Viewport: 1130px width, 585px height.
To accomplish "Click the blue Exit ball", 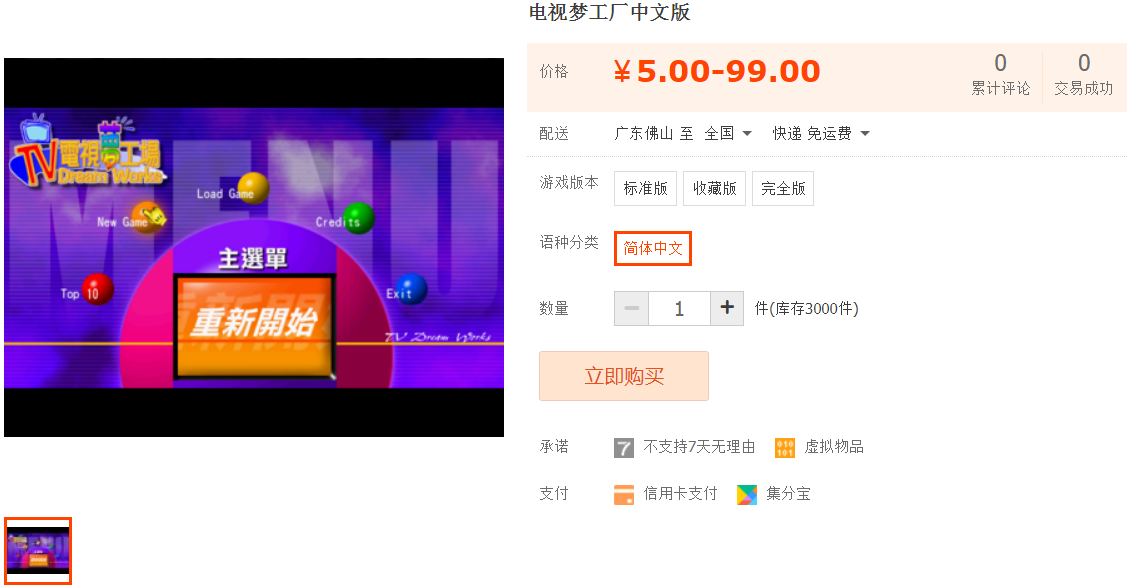I will [x=411, y=290].
